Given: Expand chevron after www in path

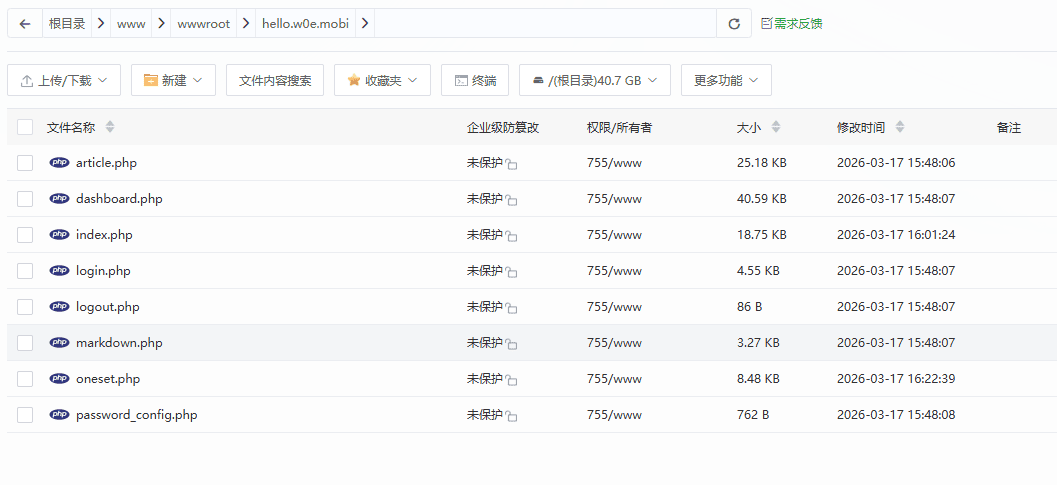Looking at the screenshot, I should click(161, 24).
